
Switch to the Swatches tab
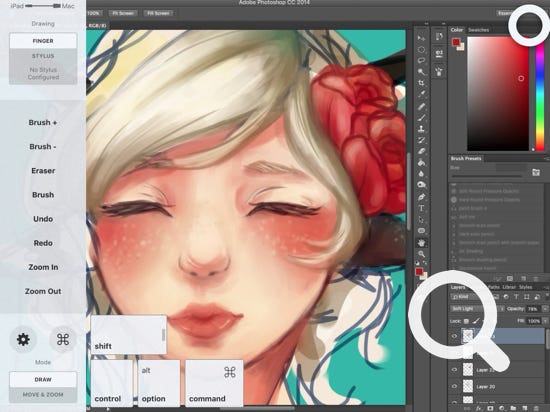tap(478, 30)
